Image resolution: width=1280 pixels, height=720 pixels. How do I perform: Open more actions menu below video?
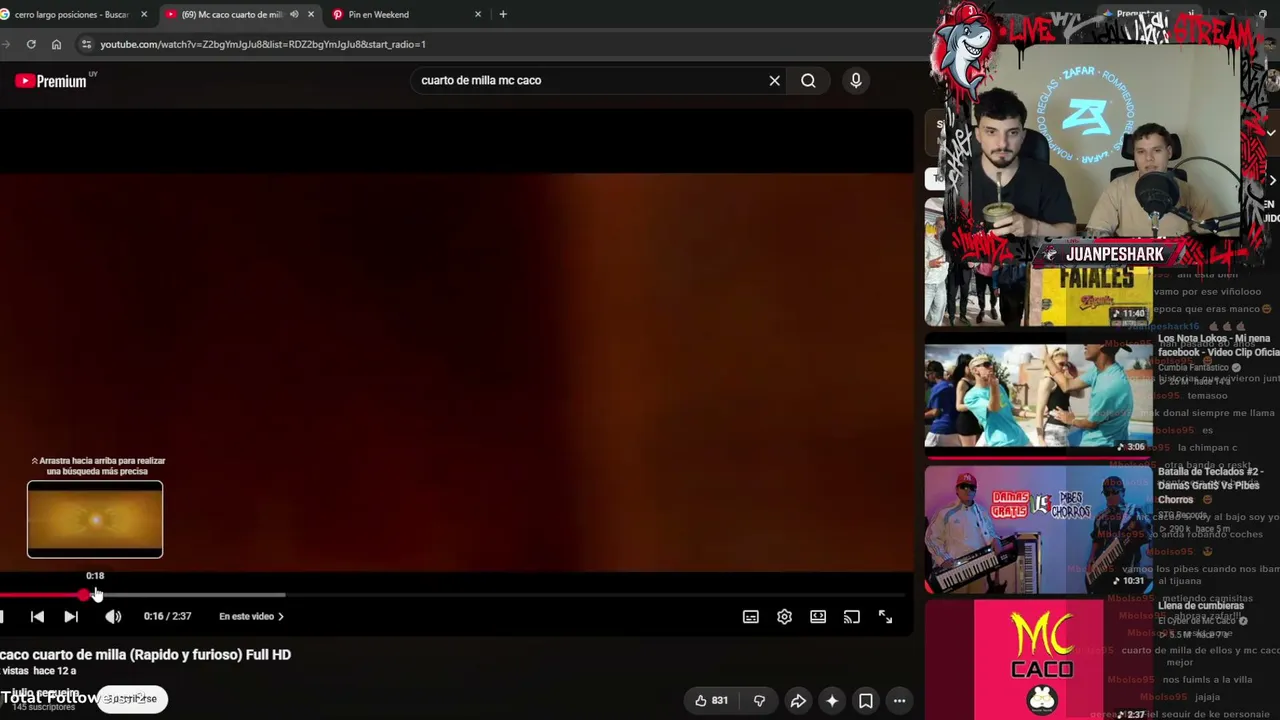900,701
